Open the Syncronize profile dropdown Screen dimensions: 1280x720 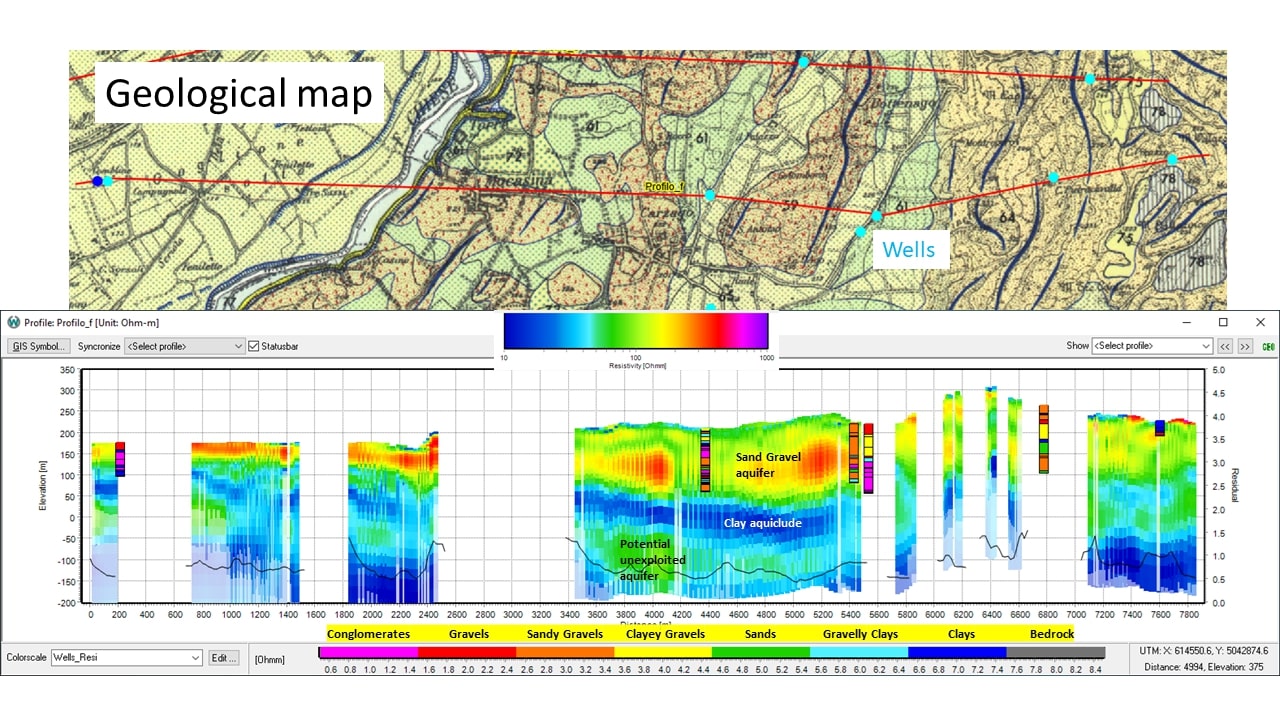(x=184, y=346)
